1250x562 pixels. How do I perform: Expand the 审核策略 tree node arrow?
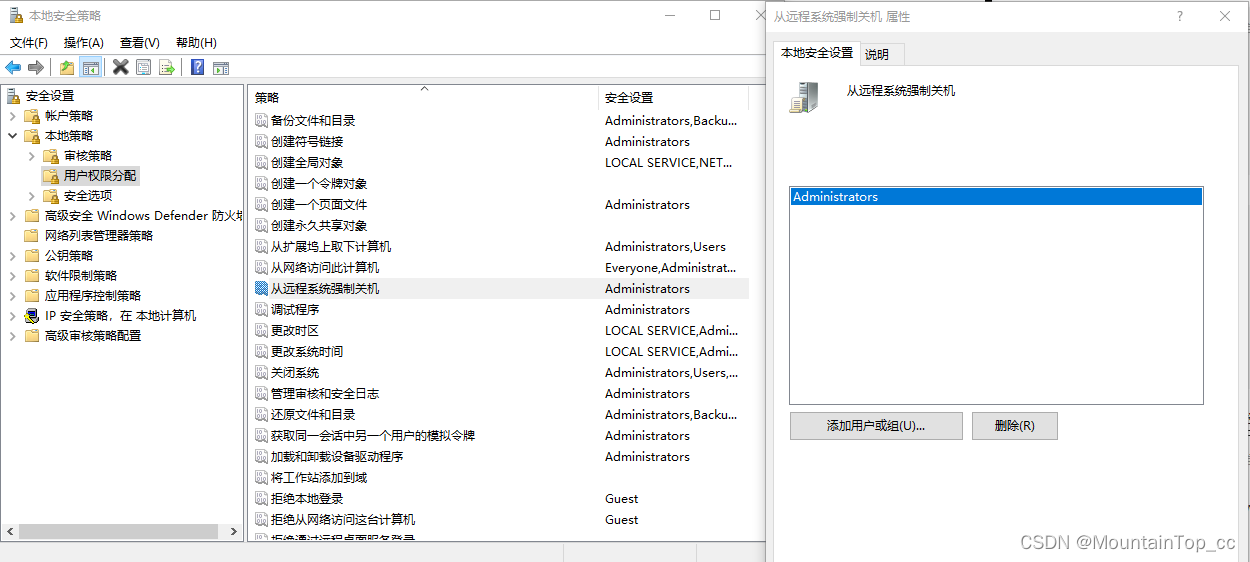pos(32,156)
